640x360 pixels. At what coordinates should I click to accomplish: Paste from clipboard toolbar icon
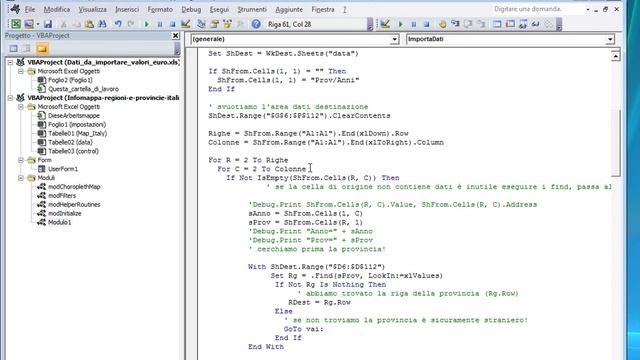tap(89, 24)
